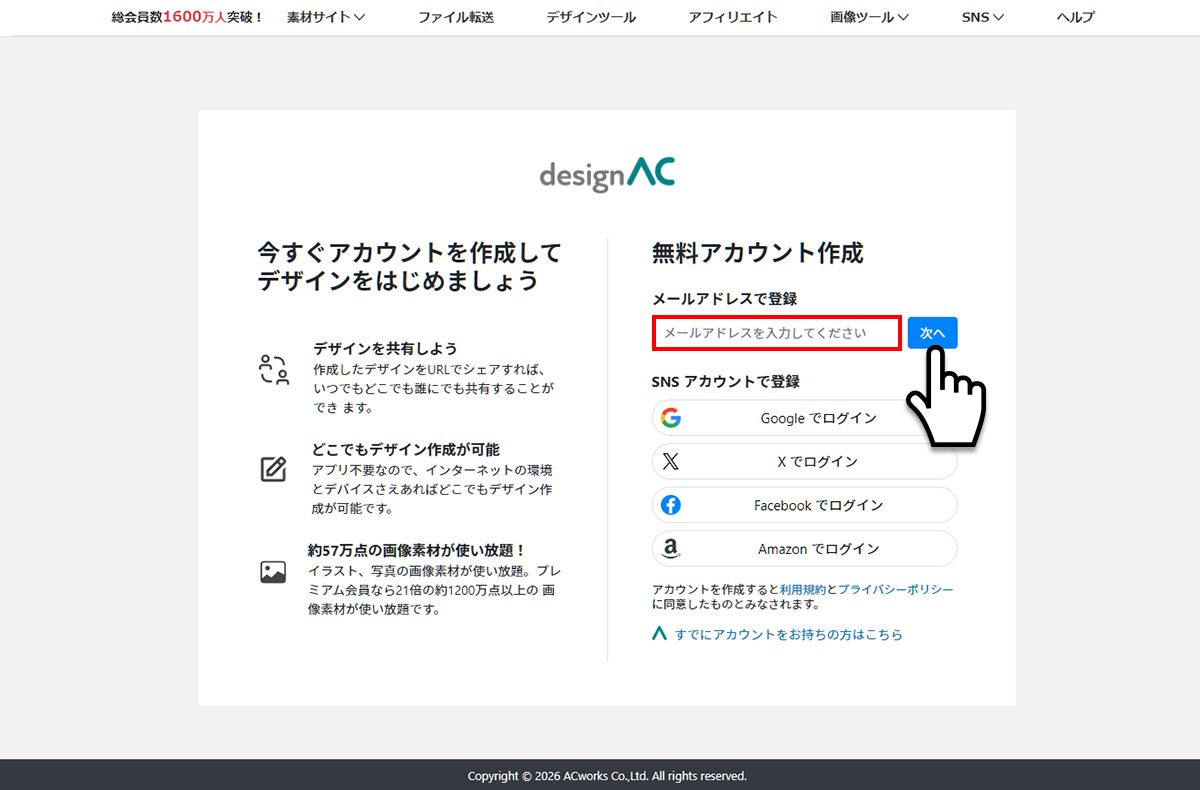This screenshot has width=1200, height=790.
Task: Open the アフィリエイト menu item
Action: 733,17
